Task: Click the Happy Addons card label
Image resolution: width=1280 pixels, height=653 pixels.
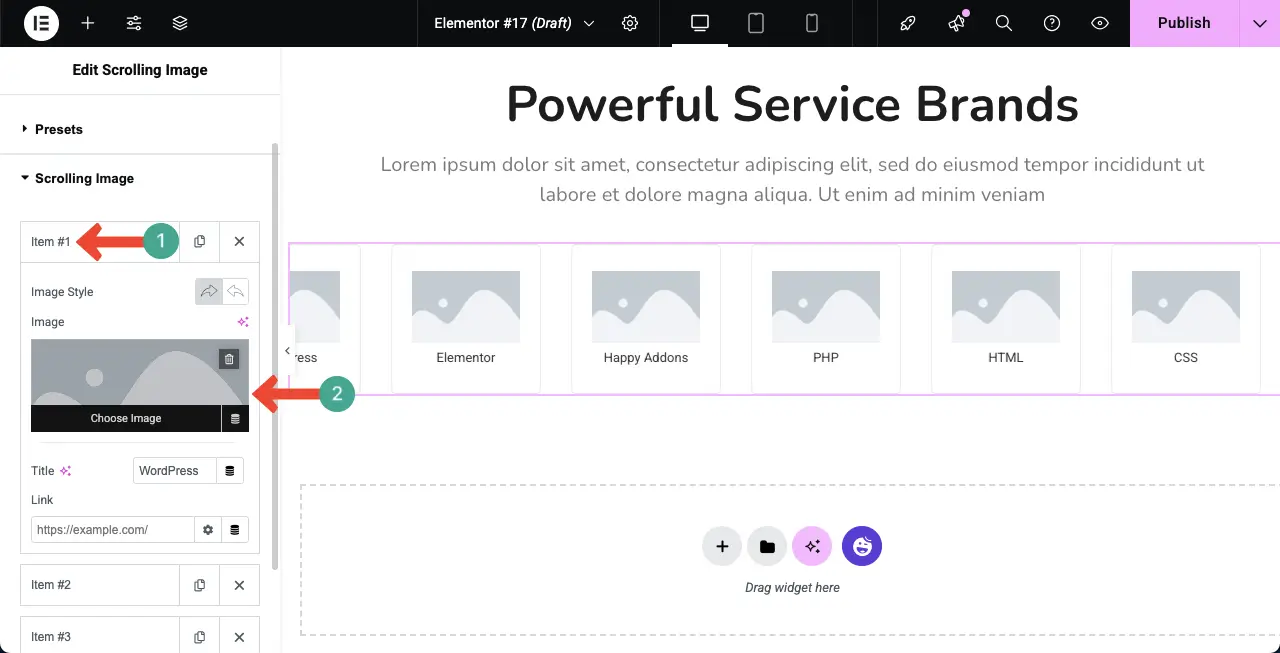Action: pos(646,358)
